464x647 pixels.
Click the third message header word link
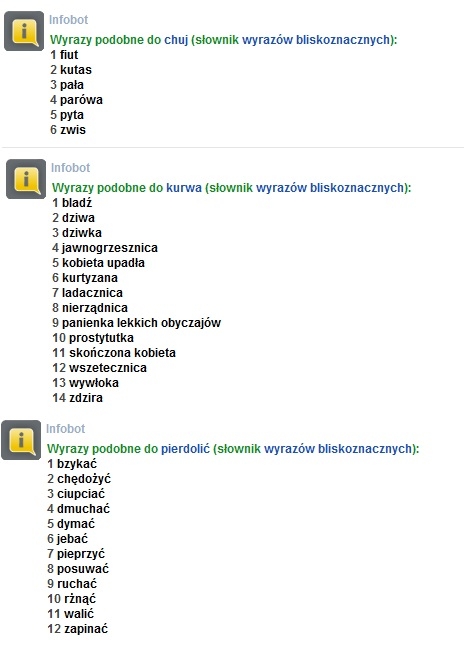pyautogui.click(x=186, y=449)
